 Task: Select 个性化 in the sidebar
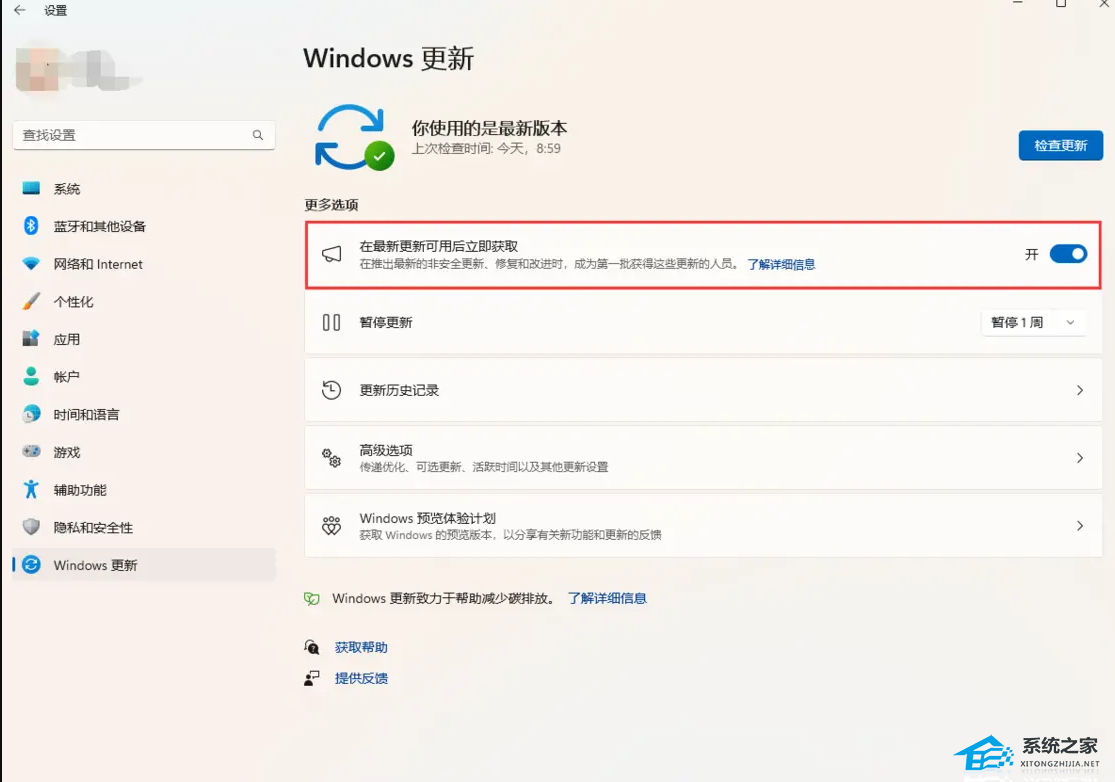point(144,301)
